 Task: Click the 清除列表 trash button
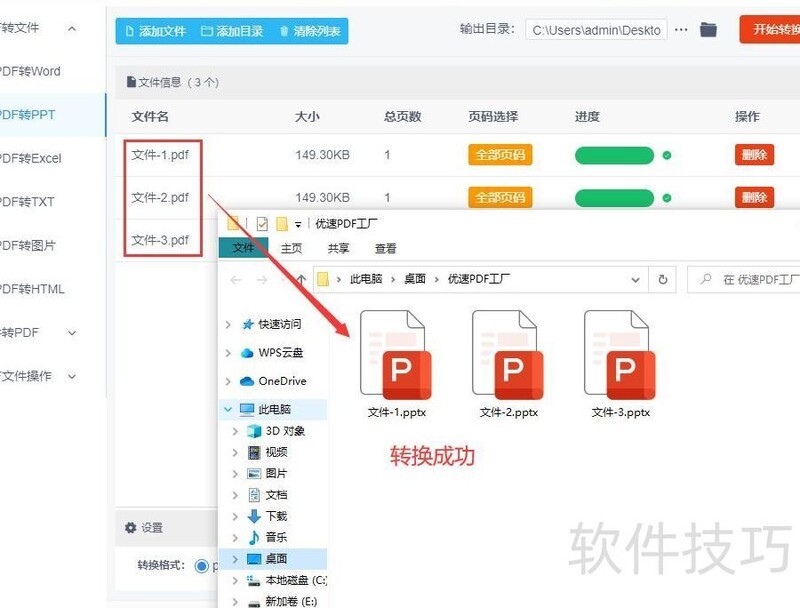[x=310, y=31]
